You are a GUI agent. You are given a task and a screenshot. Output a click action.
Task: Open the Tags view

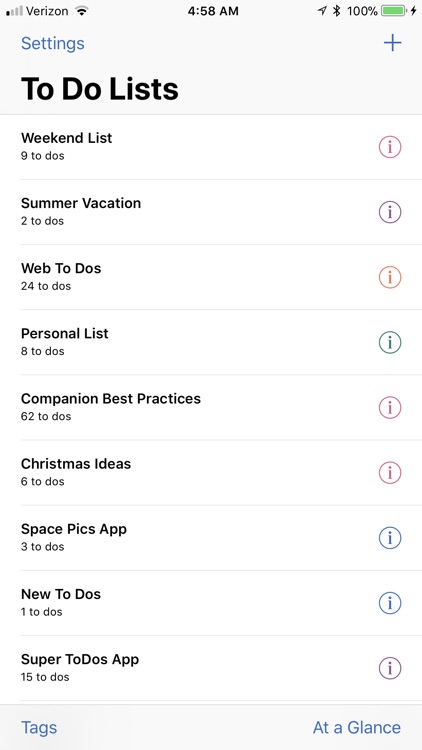pos(39,728)
